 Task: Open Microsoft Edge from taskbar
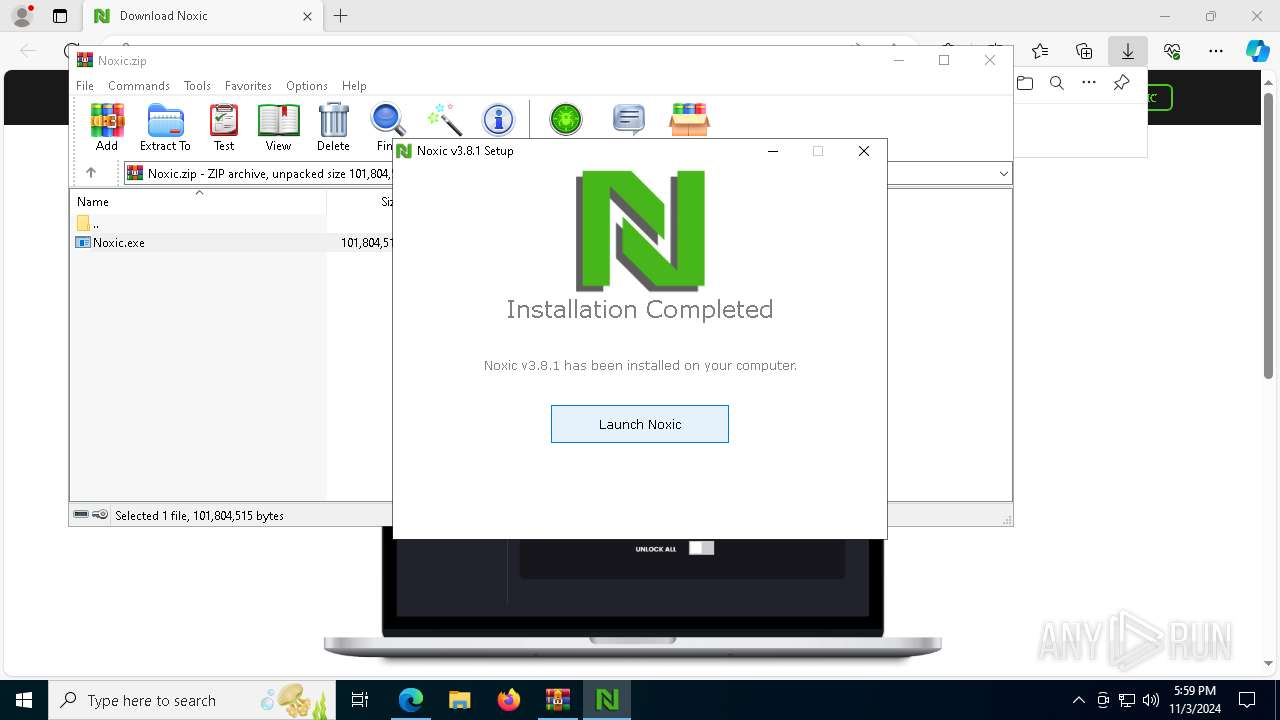(411, 700)
